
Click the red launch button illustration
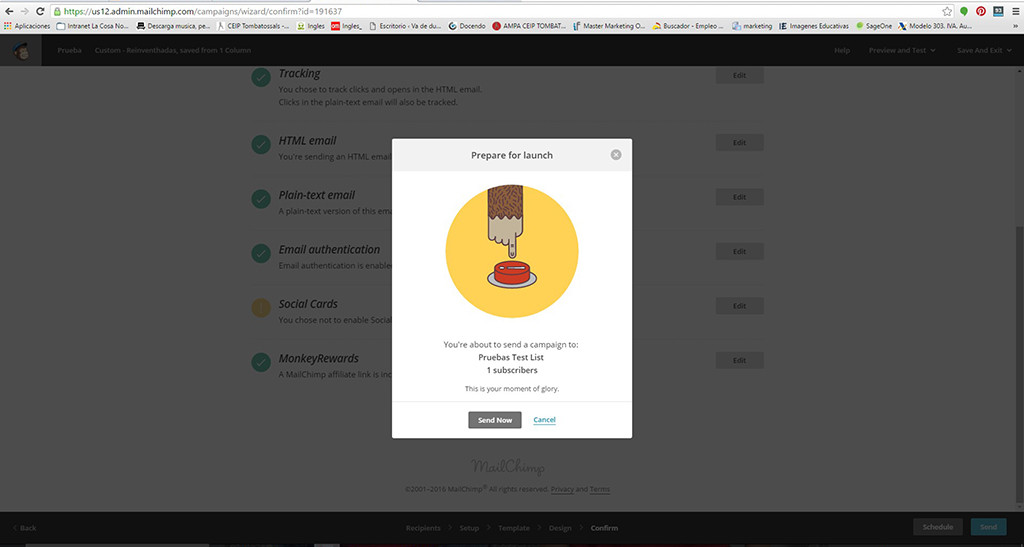click(512, 274)
